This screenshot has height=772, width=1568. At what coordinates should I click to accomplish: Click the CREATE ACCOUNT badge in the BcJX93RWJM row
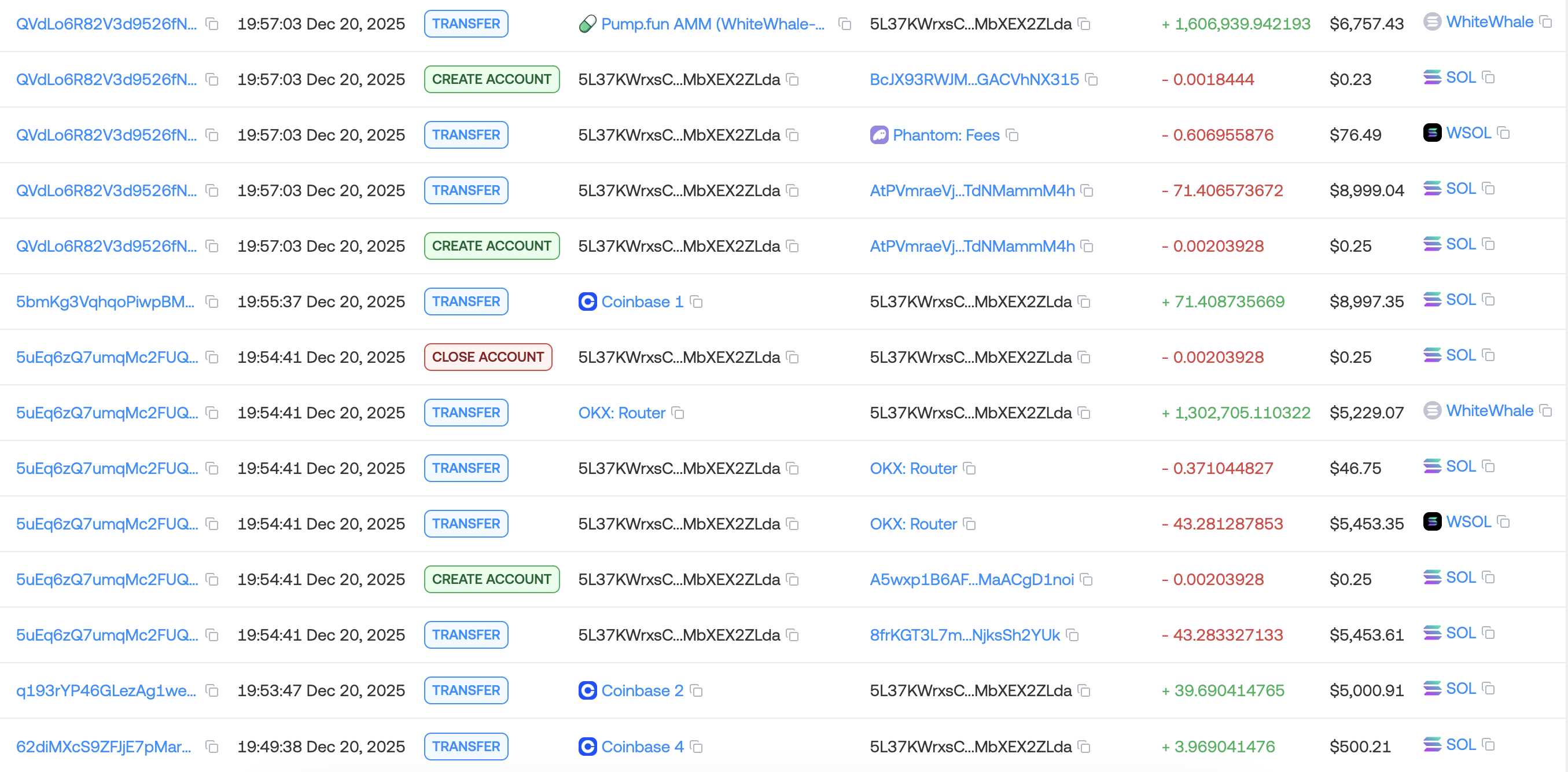(x=491, y=79)
